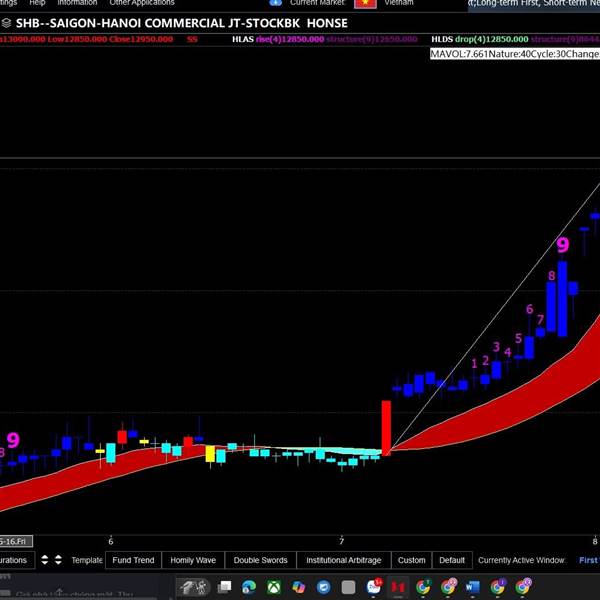Screen dimensions: 600x600
Task: Open Task View on the taskbar
Action: (224, 586)
